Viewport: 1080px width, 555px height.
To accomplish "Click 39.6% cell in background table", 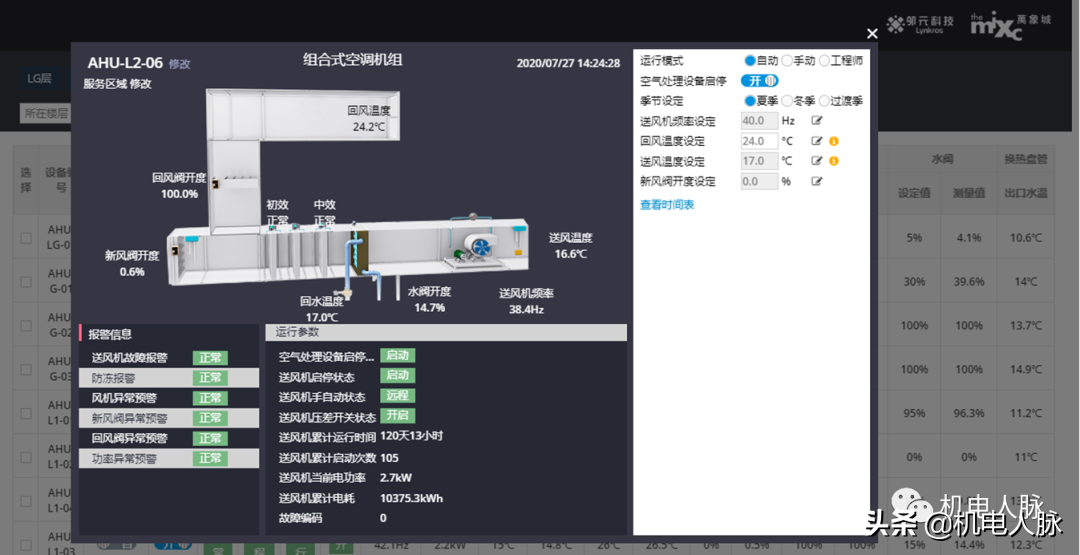I will pyautogui.click(x=968, y=282).
